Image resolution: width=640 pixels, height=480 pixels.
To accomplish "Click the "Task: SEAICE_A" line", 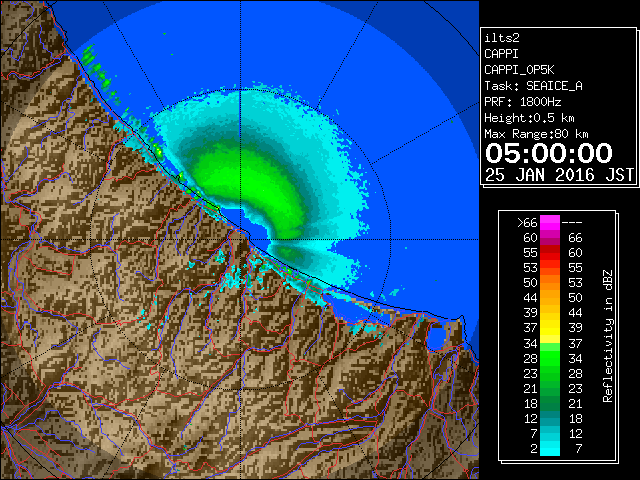I will [x=533, y=86].
